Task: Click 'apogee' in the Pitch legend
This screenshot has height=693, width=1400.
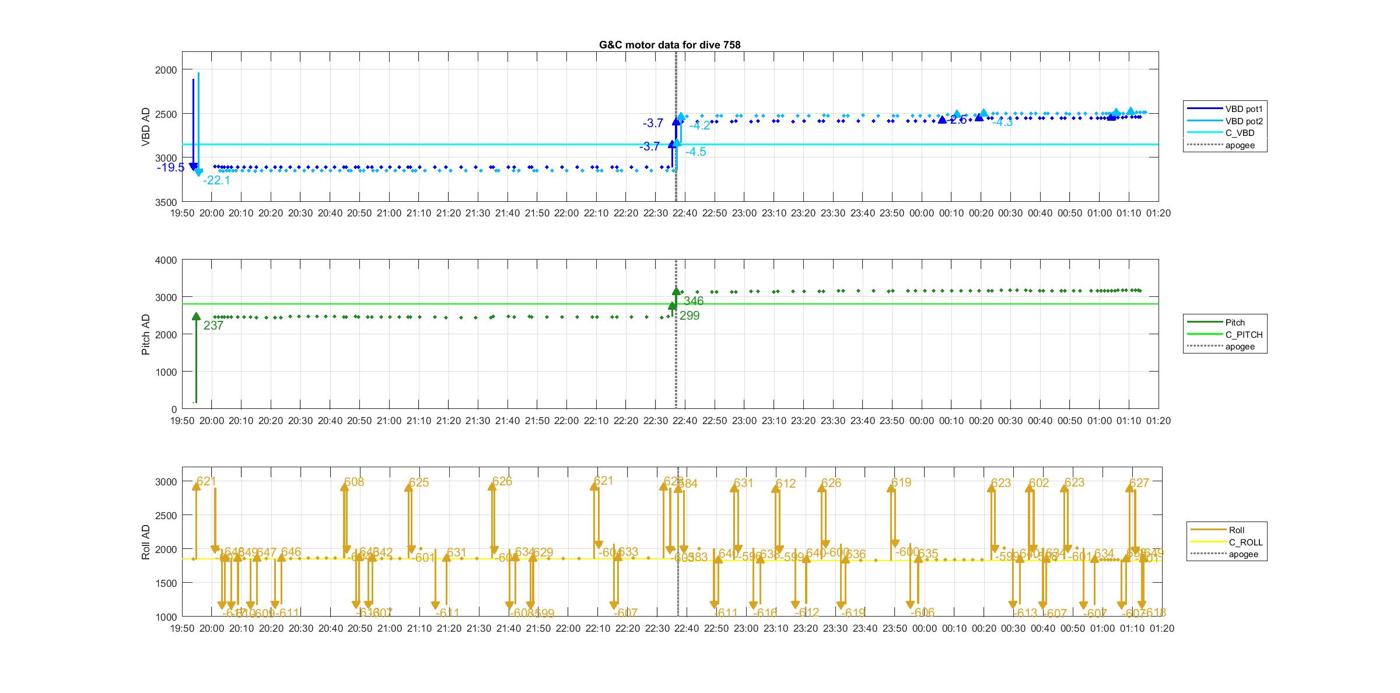Action: pos(1240,347)
